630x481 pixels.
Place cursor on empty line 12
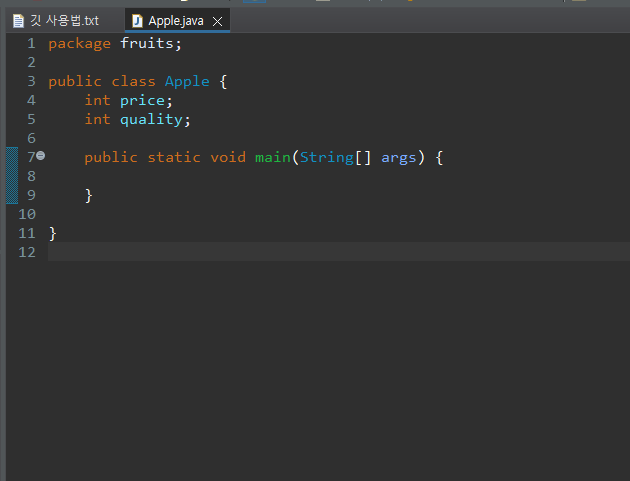pyautogui.click(x=339, y=252)
